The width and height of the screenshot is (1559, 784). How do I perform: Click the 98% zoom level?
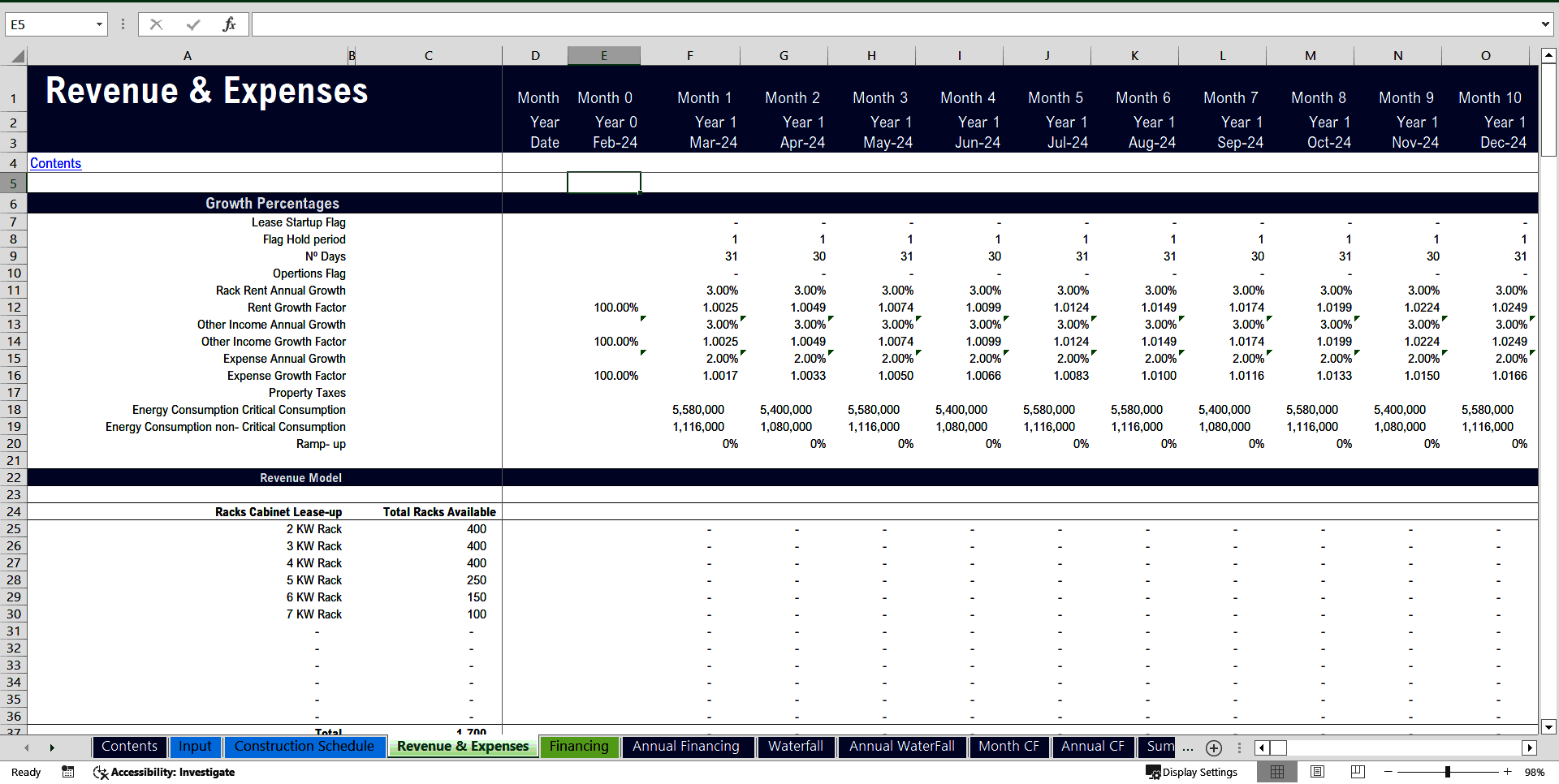pyautogui.click(x=1535, y=772)
